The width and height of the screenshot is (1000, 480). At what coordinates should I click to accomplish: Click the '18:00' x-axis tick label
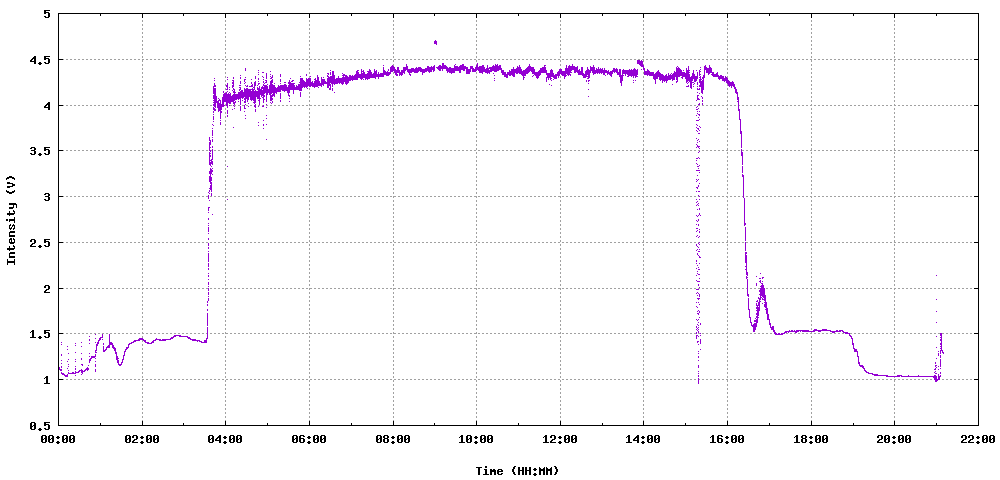click(811, 439)
